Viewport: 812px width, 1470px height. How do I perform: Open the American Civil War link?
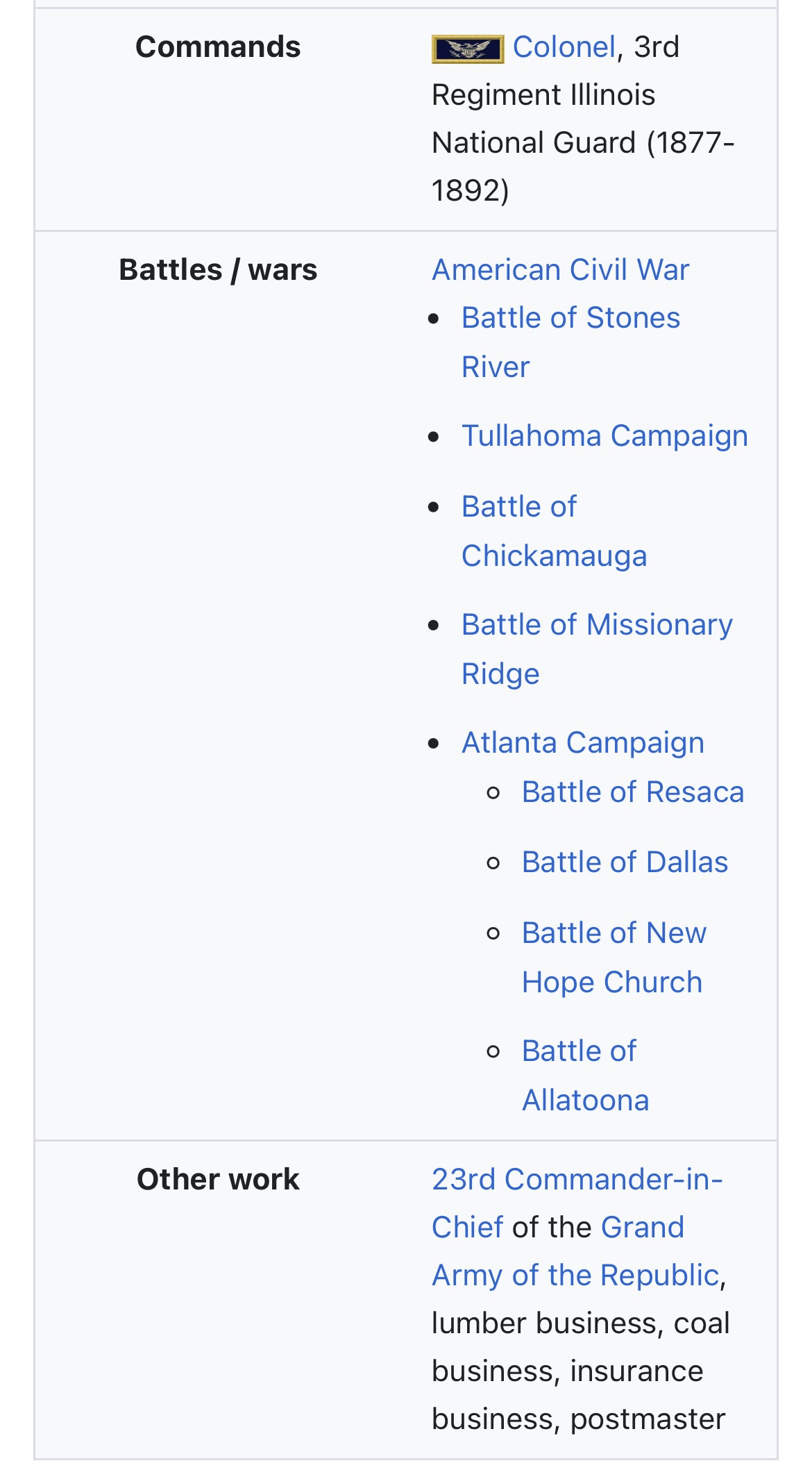coord(560,269)
